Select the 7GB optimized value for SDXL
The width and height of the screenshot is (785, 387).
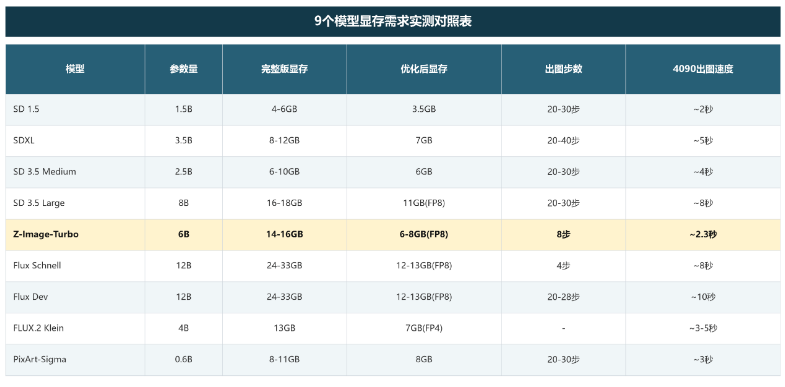click(424, 141)
